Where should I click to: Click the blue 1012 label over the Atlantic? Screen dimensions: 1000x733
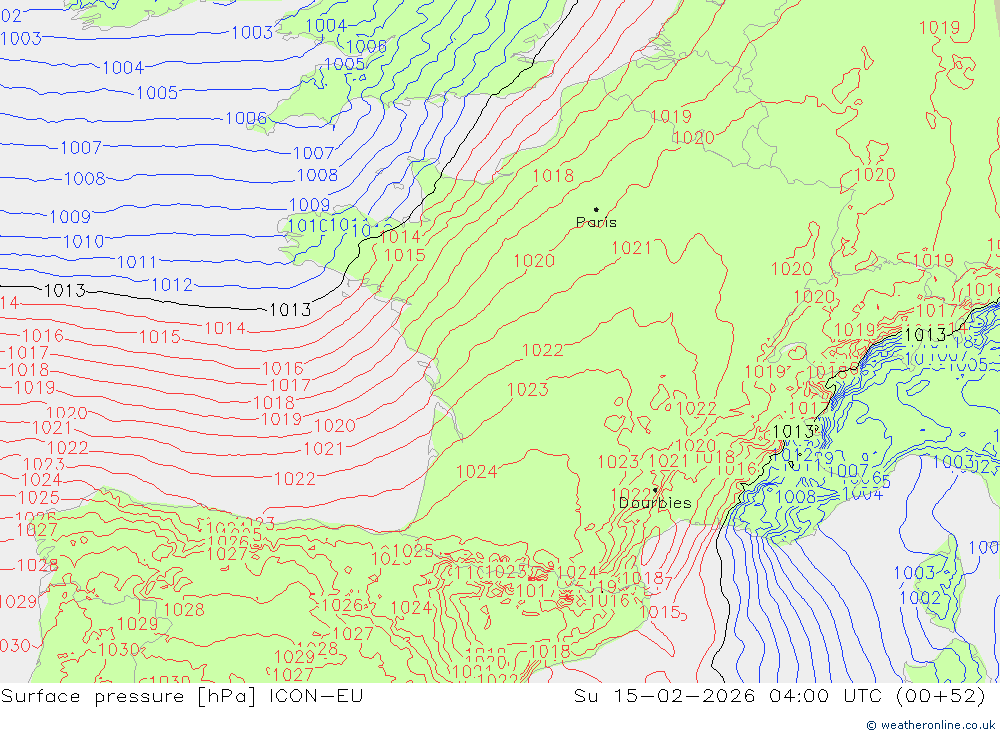pyautogui.click(x=172, y=285)
